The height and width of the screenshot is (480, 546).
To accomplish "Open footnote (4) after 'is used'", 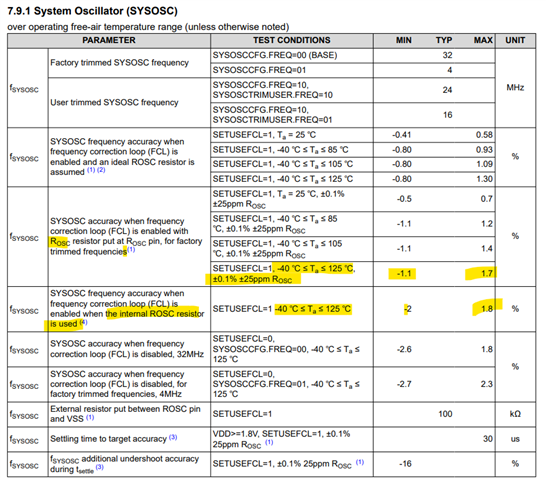I will (83, 322).
